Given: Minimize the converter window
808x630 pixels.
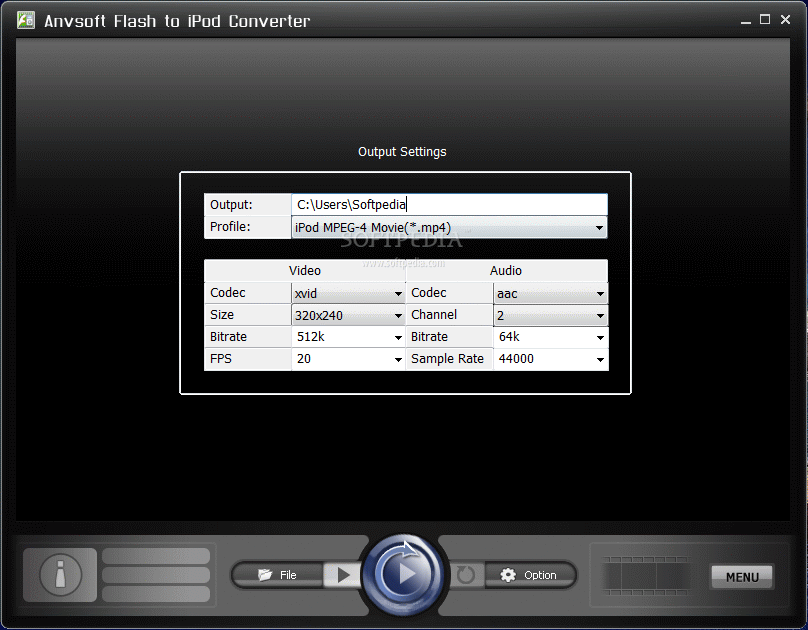Looking at the screenshot, I should 746,21.
